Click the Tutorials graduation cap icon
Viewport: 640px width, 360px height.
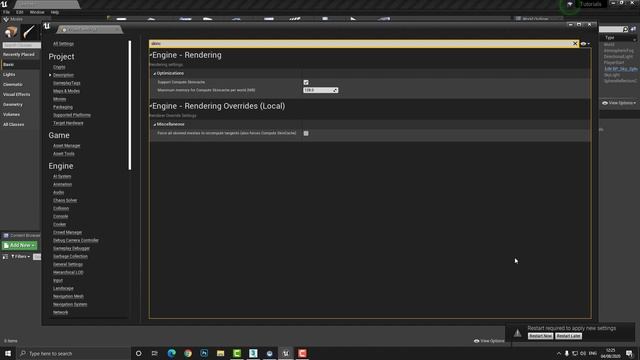570,4
